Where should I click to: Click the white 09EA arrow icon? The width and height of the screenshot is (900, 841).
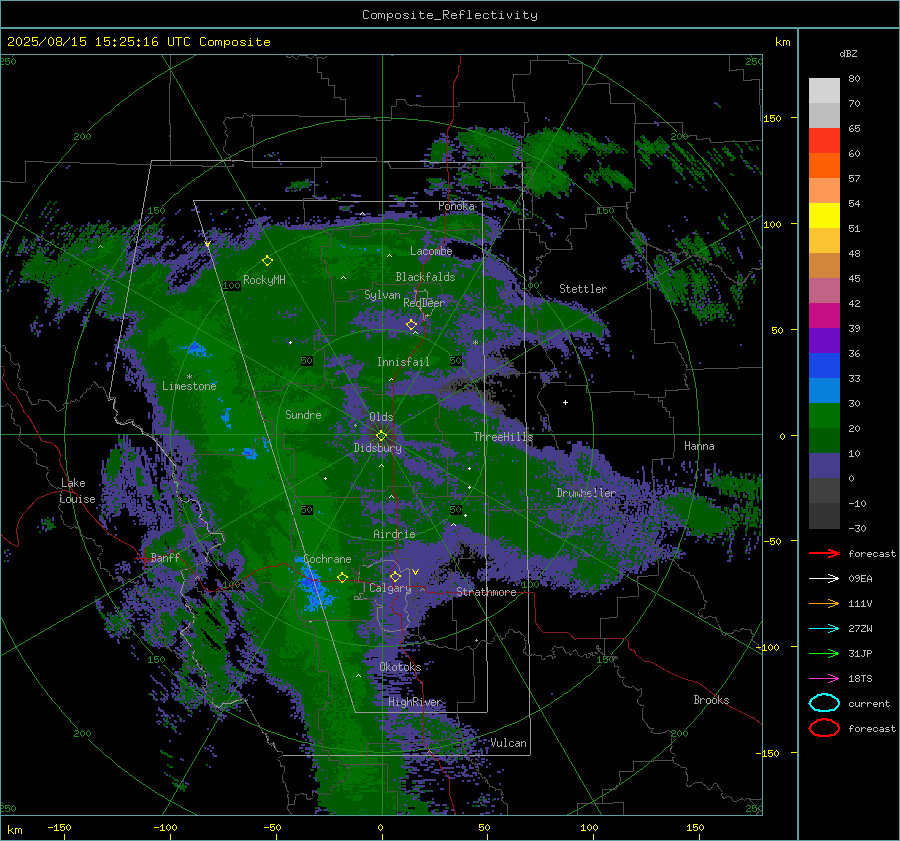[x=824, y=579]
